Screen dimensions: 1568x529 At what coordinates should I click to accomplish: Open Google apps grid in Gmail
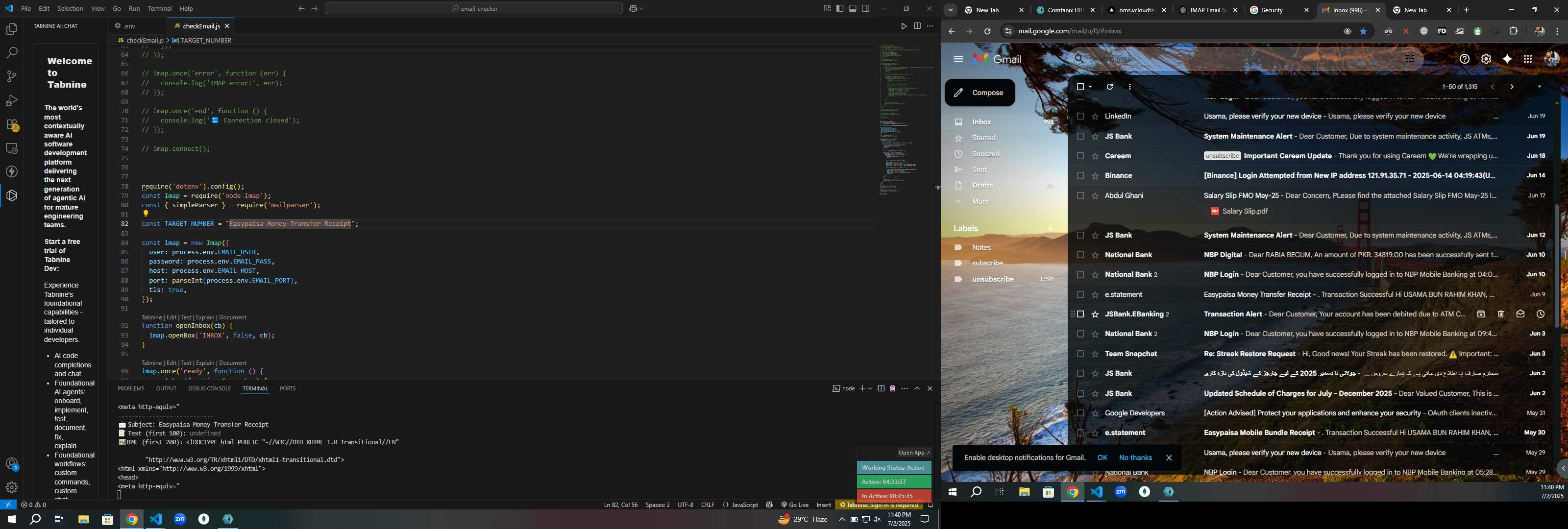(1528, 59)
